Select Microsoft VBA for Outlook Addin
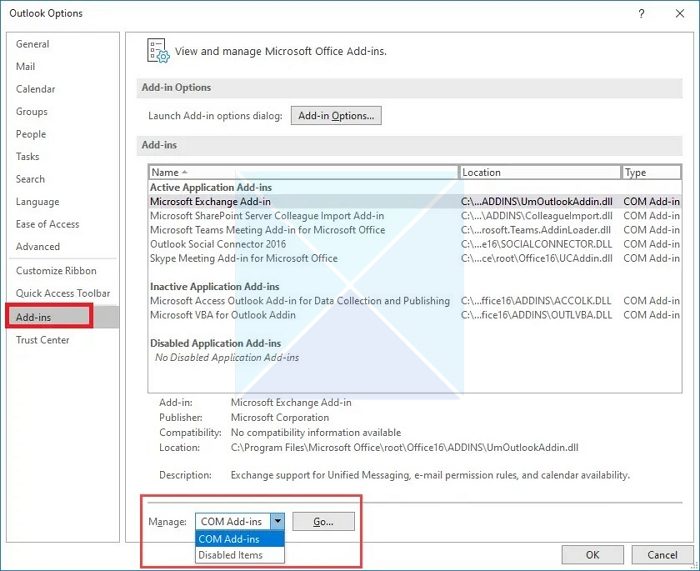Screen dimensions: 700x571 [415, 315]
